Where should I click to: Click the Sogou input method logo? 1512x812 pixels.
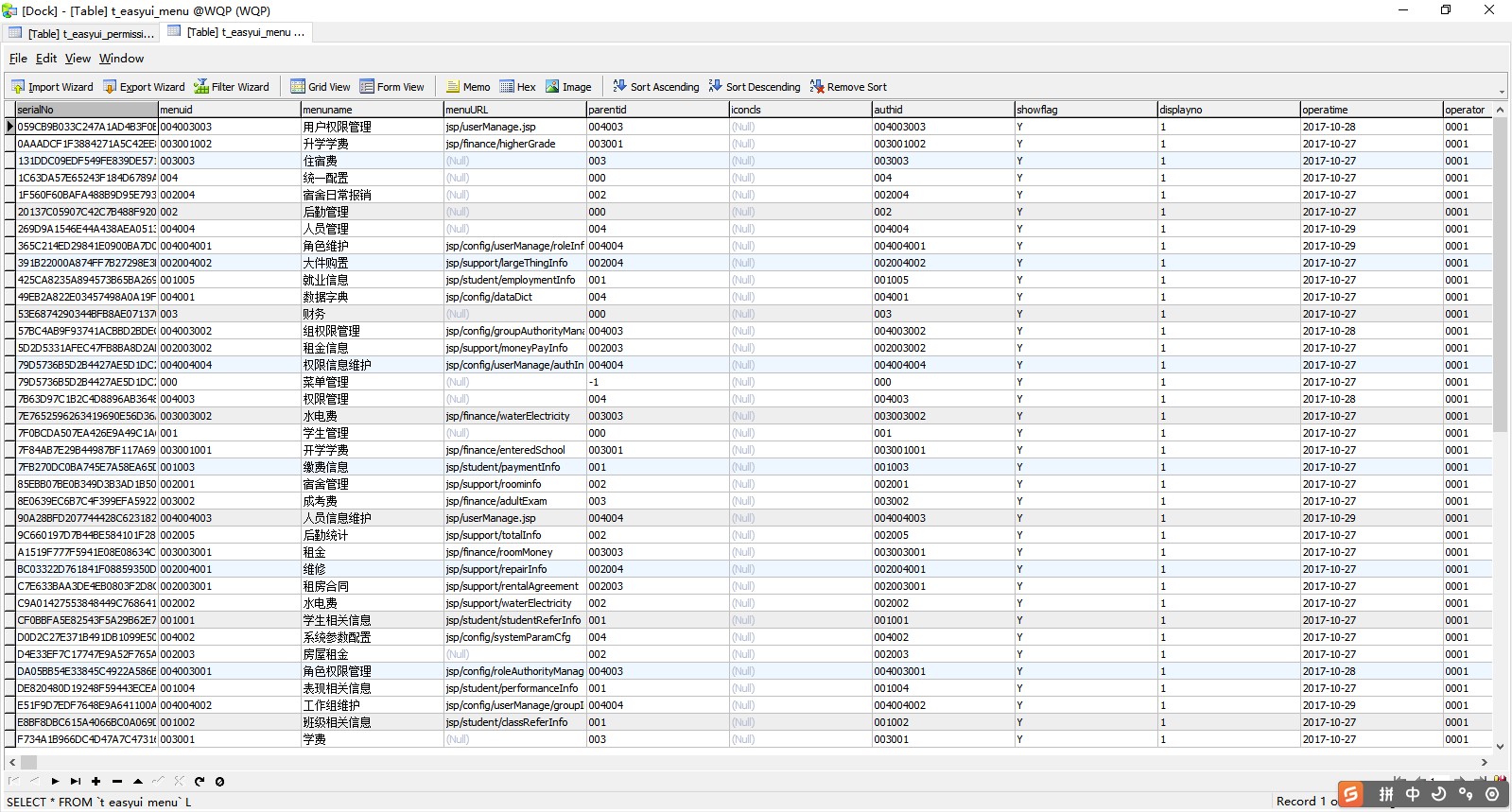click(x=1352, y=795)
